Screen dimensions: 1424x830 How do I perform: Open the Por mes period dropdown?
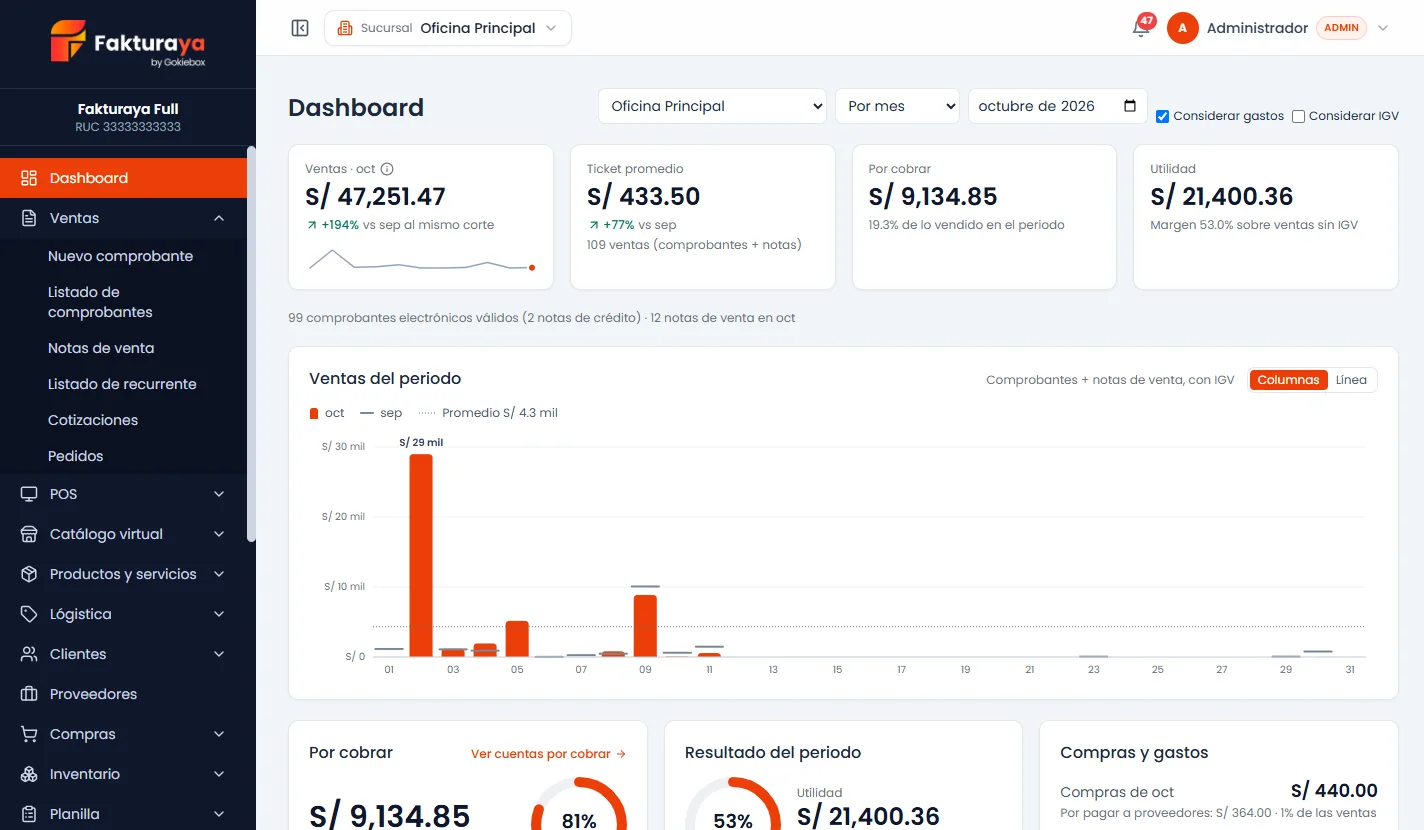coord(897,106)
